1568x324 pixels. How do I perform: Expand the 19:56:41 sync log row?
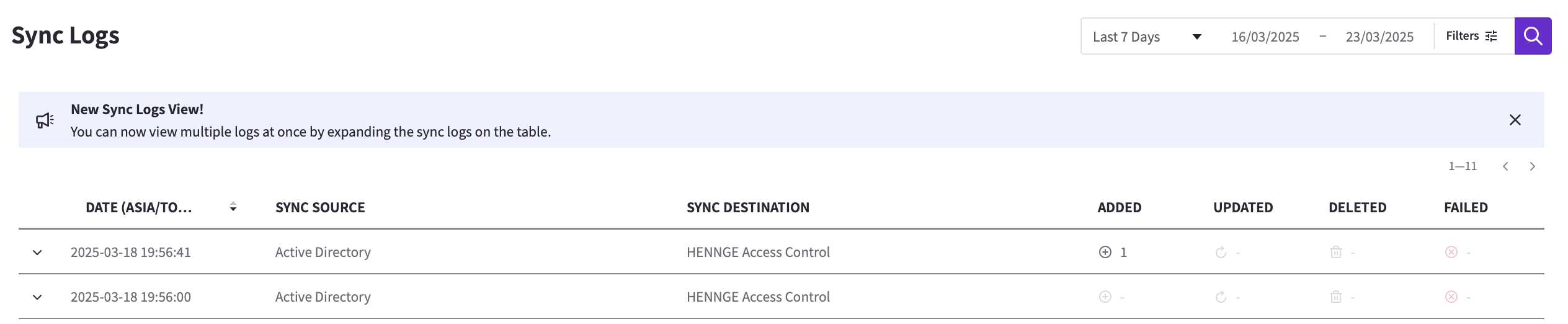click(x=37, y=252)
